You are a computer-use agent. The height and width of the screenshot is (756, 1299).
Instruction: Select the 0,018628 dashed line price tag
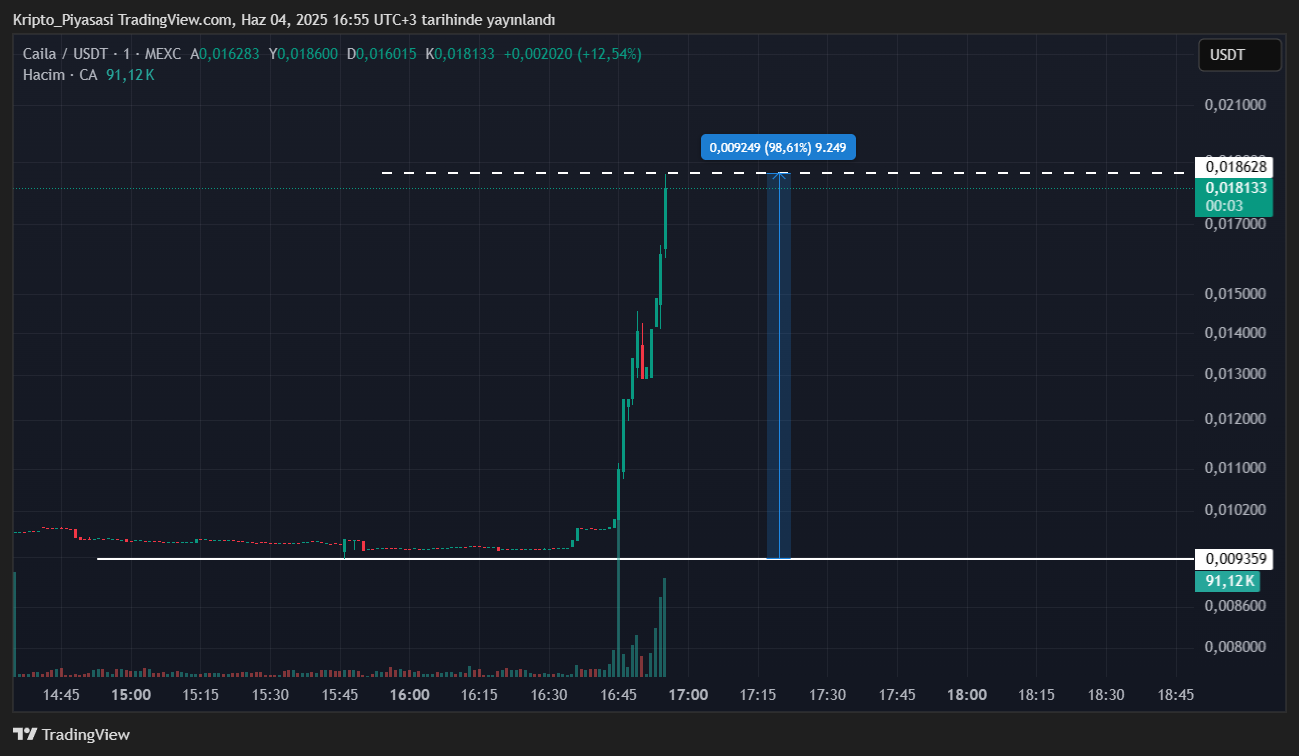coord(1235,167)
